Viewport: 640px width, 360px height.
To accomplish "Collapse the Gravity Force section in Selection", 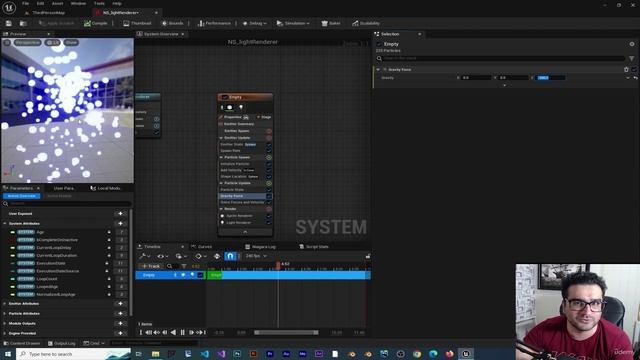I will [x=378, y=70].
